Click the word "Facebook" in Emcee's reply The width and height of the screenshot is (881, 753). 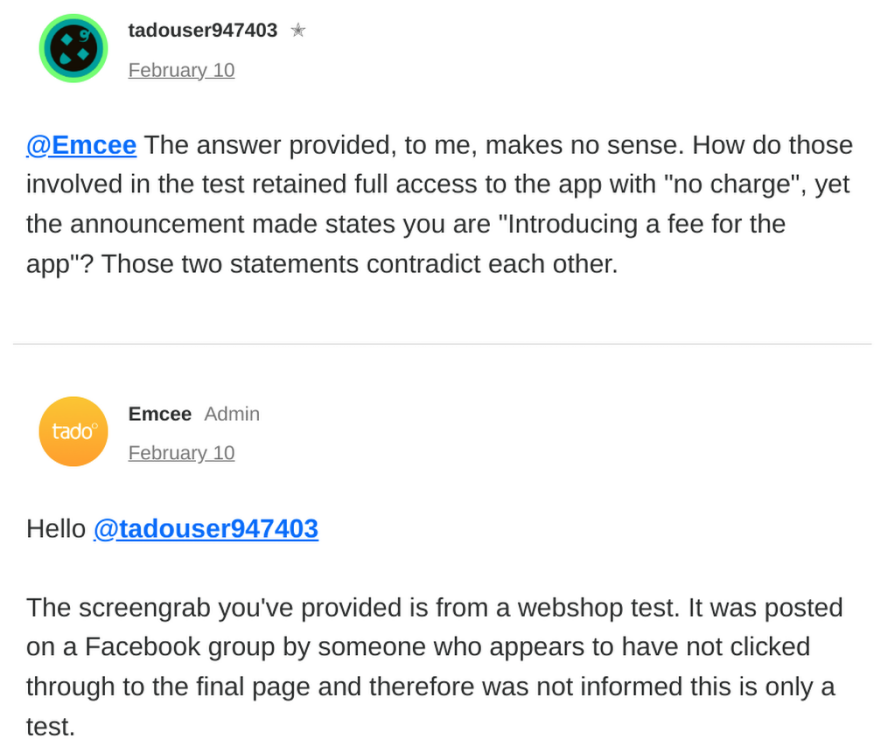click(x=143, y=647)
